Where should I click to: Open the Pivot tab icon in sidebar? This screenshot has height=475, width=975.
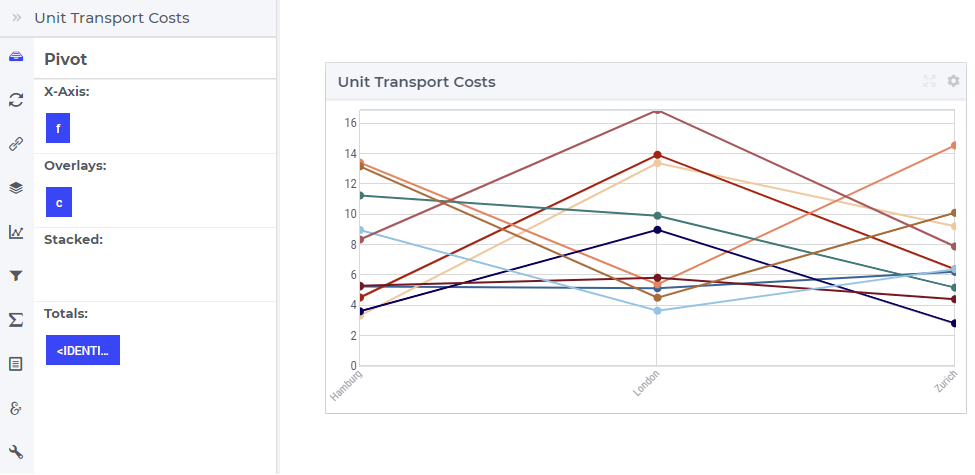tap(16, 57)
